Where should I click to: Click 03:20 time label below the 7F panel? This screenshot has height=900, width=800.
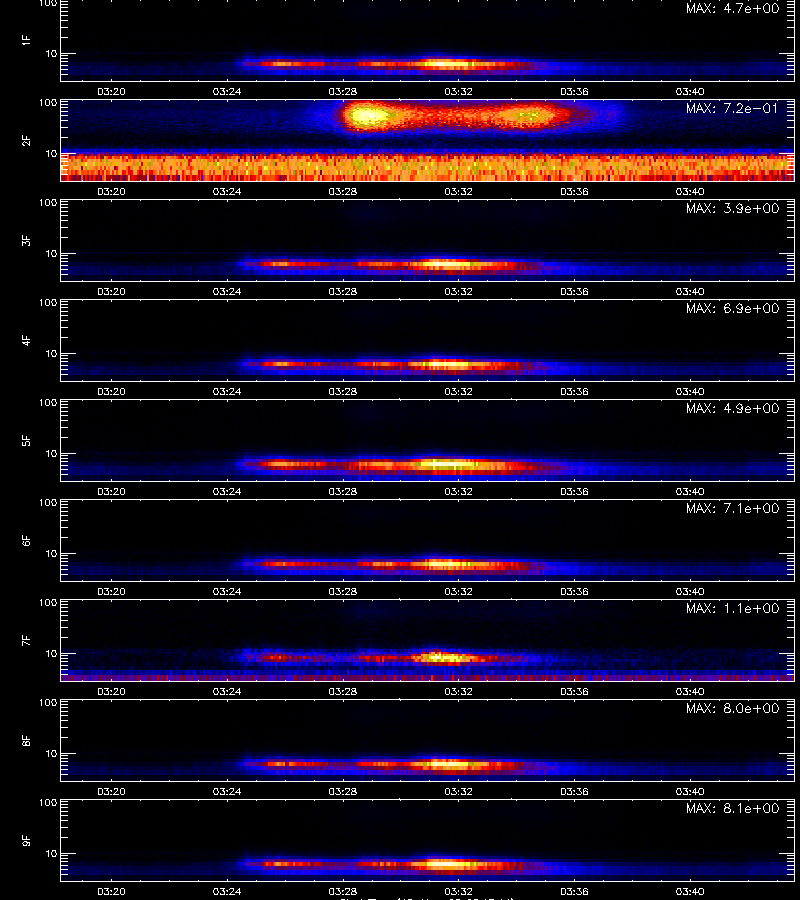tap(111, 691)
